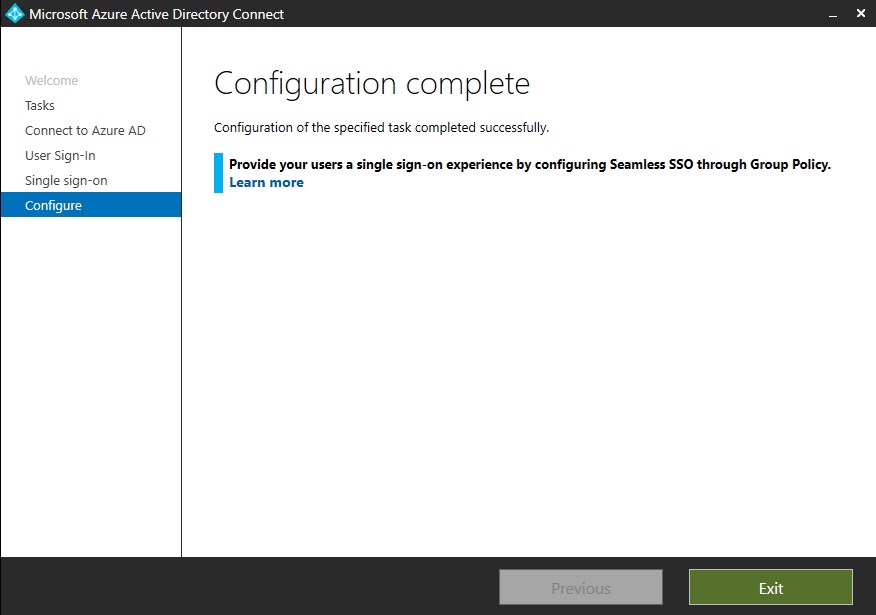Click the greyed-out Previous button
The width and height of the screenshot is (876, 615).
tap(581, 588)
